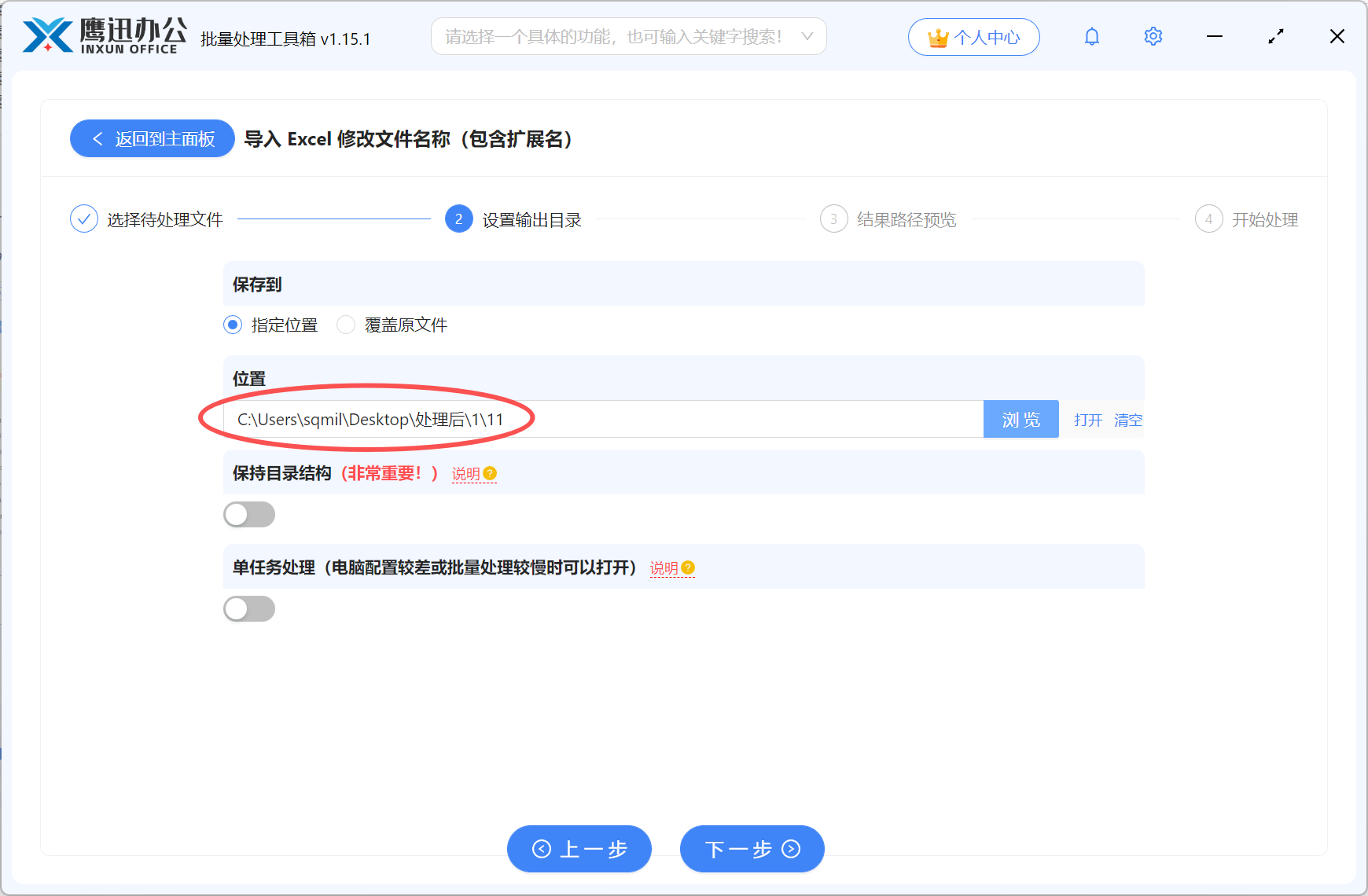
Task: Open the function search dropdown
Action: coord(628,36)
